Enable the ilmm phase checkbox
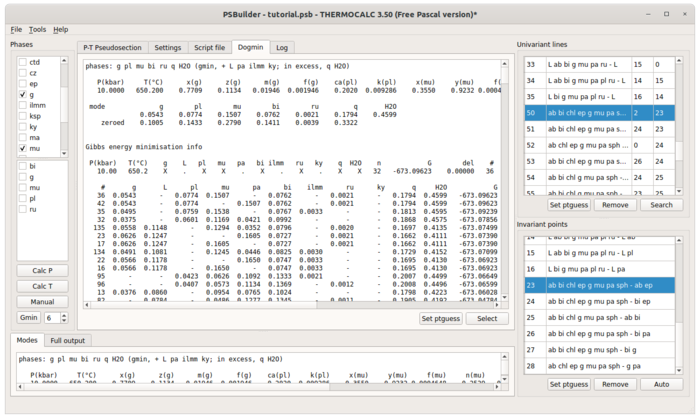The width and height of the screenshot is (700, 419). [23, 105]
